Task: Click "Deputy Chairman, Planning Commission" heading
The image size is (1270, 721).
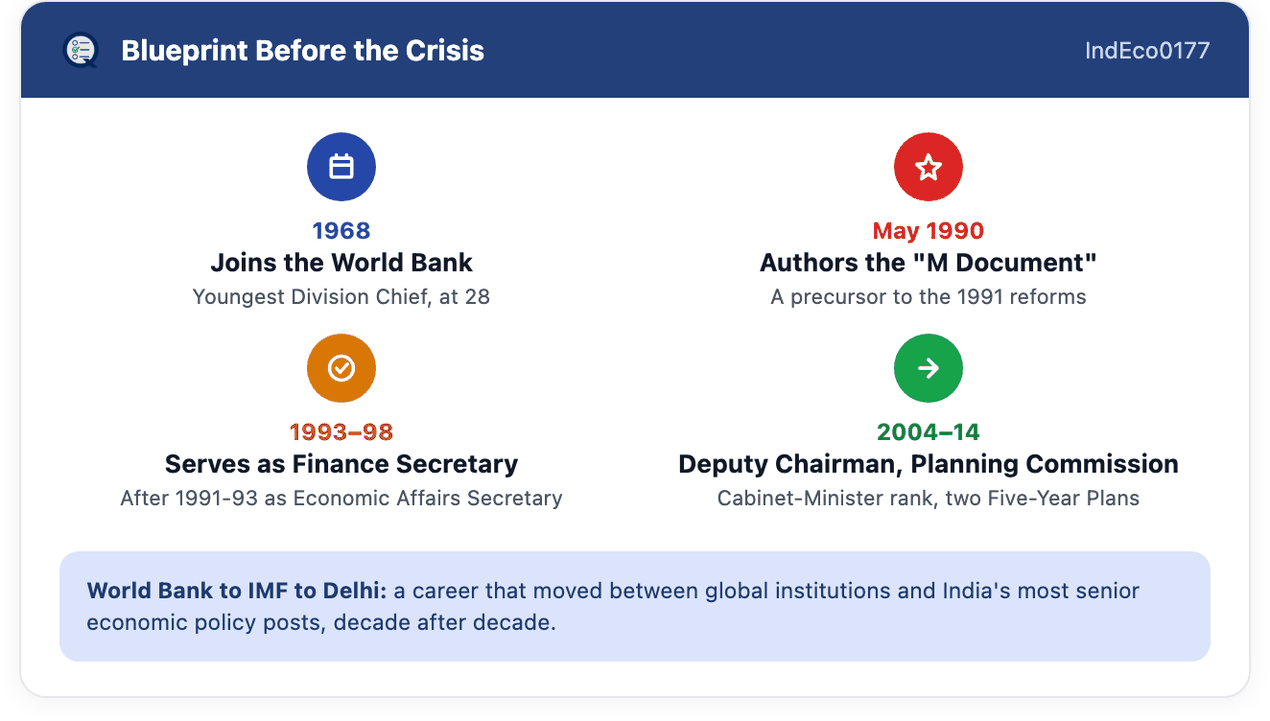Action: point(928,464)
